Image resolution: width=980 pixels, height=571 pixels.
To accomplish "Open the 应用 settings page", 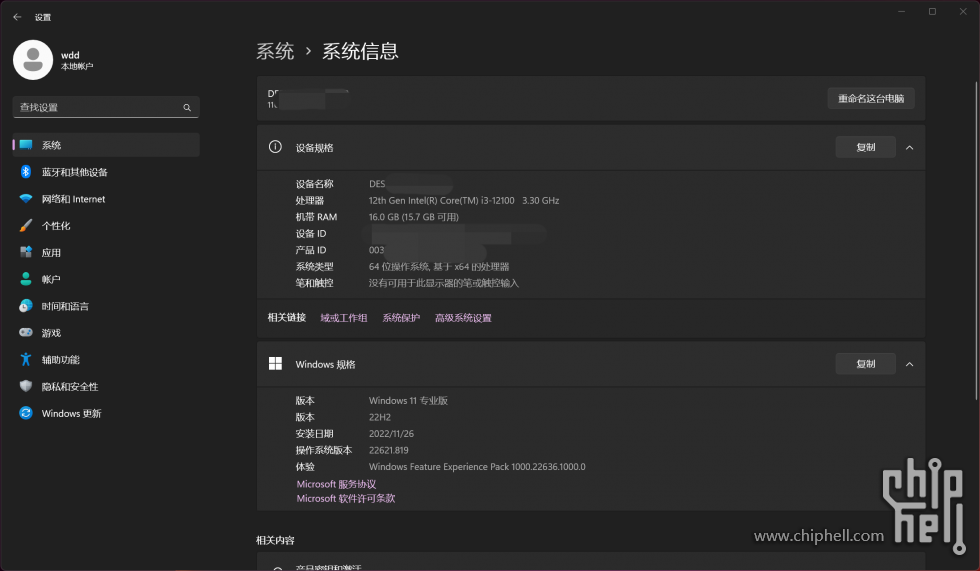I will pos(106,252).
